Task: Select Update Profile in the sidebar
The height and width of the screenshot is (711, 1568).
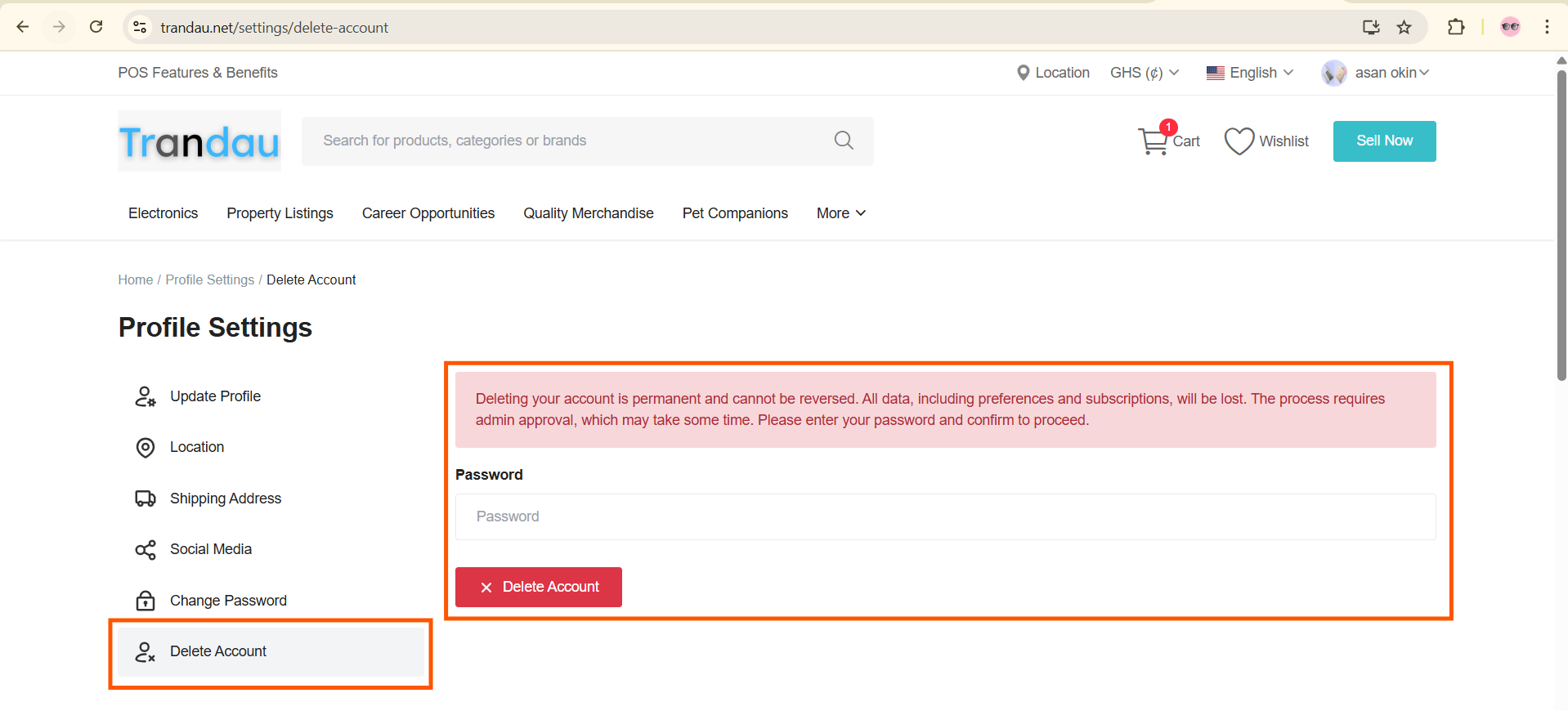Action: coord(215,396)
